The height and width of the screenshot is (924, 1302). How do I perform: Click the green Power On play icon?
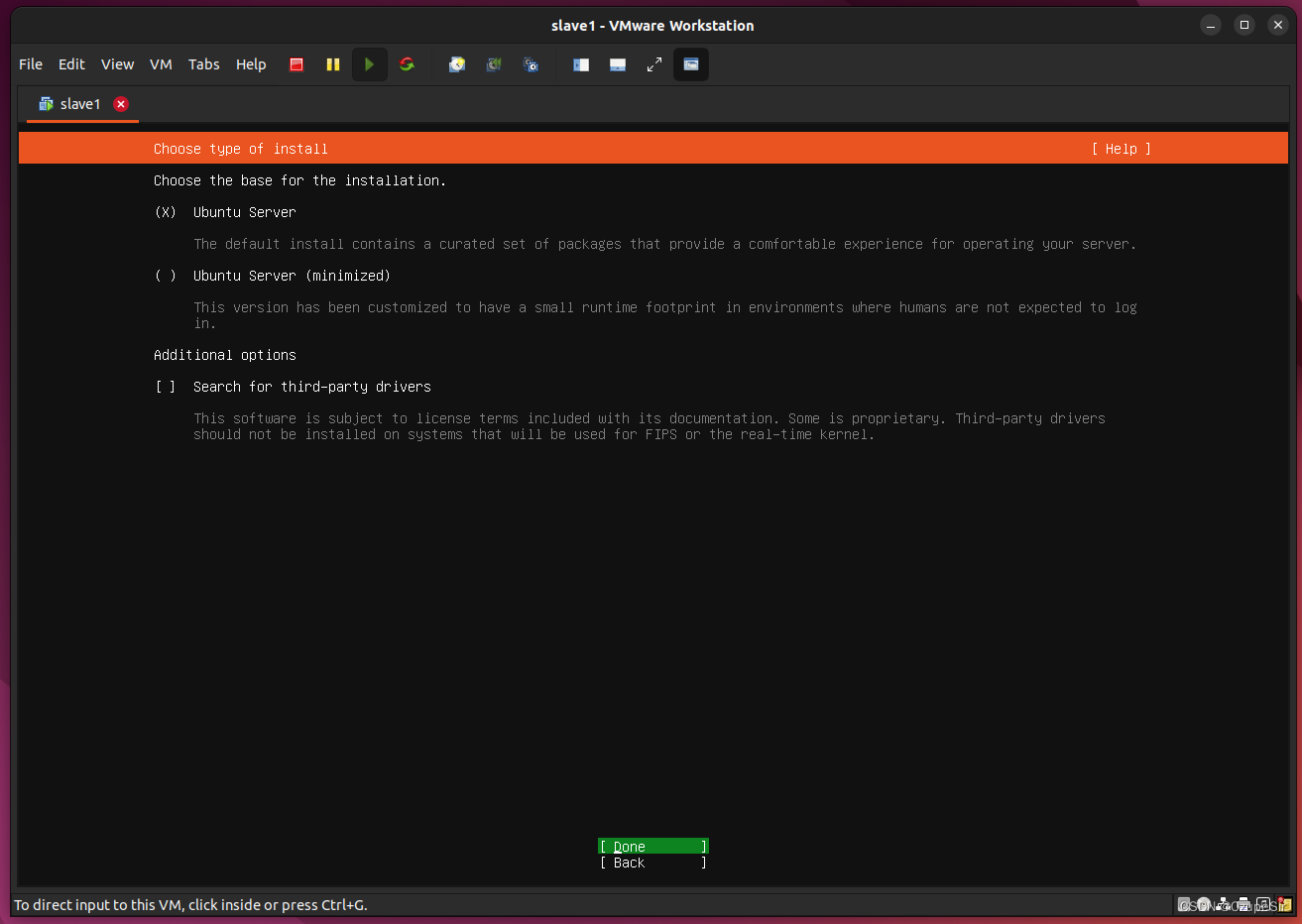369,64
